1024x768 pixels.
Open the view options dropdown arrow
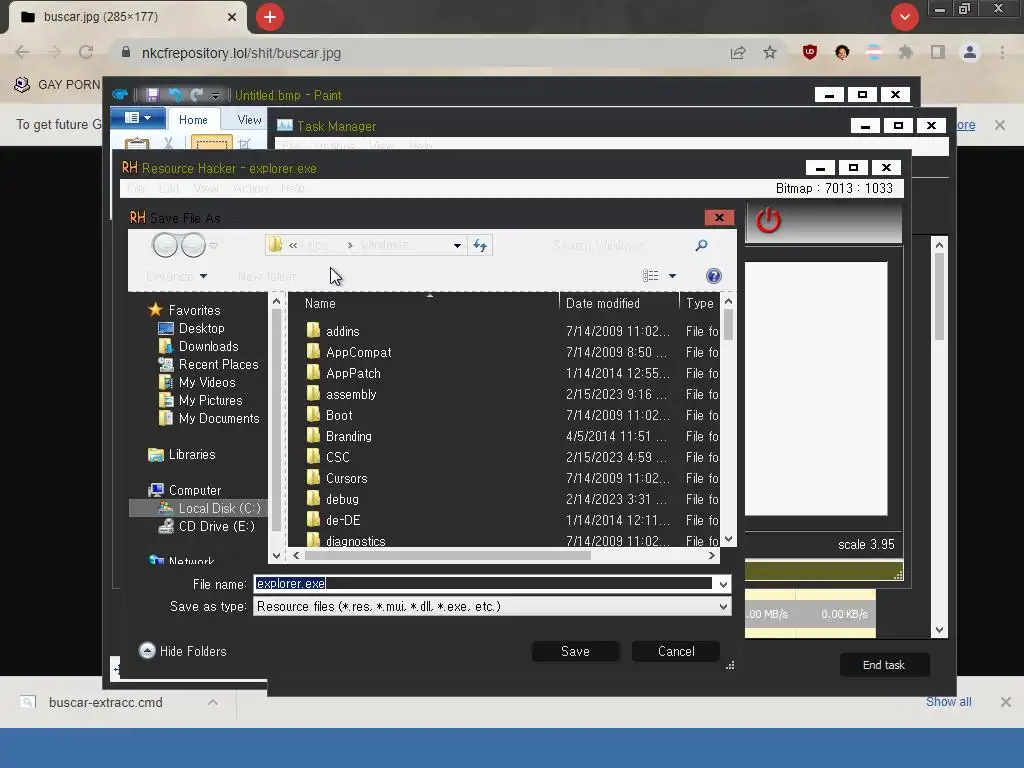(672, 276)
